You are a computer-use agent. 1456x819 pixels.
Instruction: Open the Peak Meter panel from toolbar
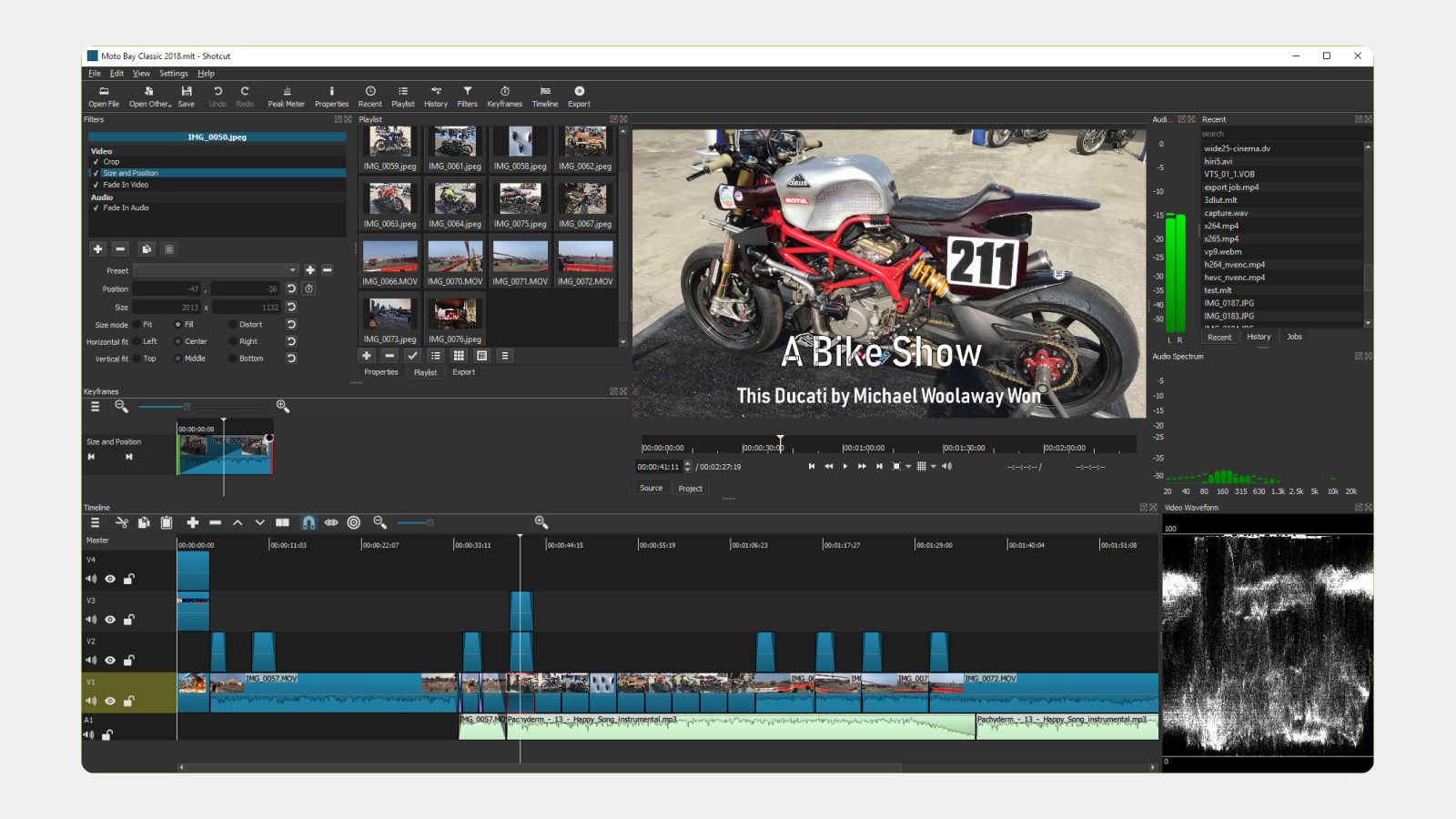click(286, 96)
